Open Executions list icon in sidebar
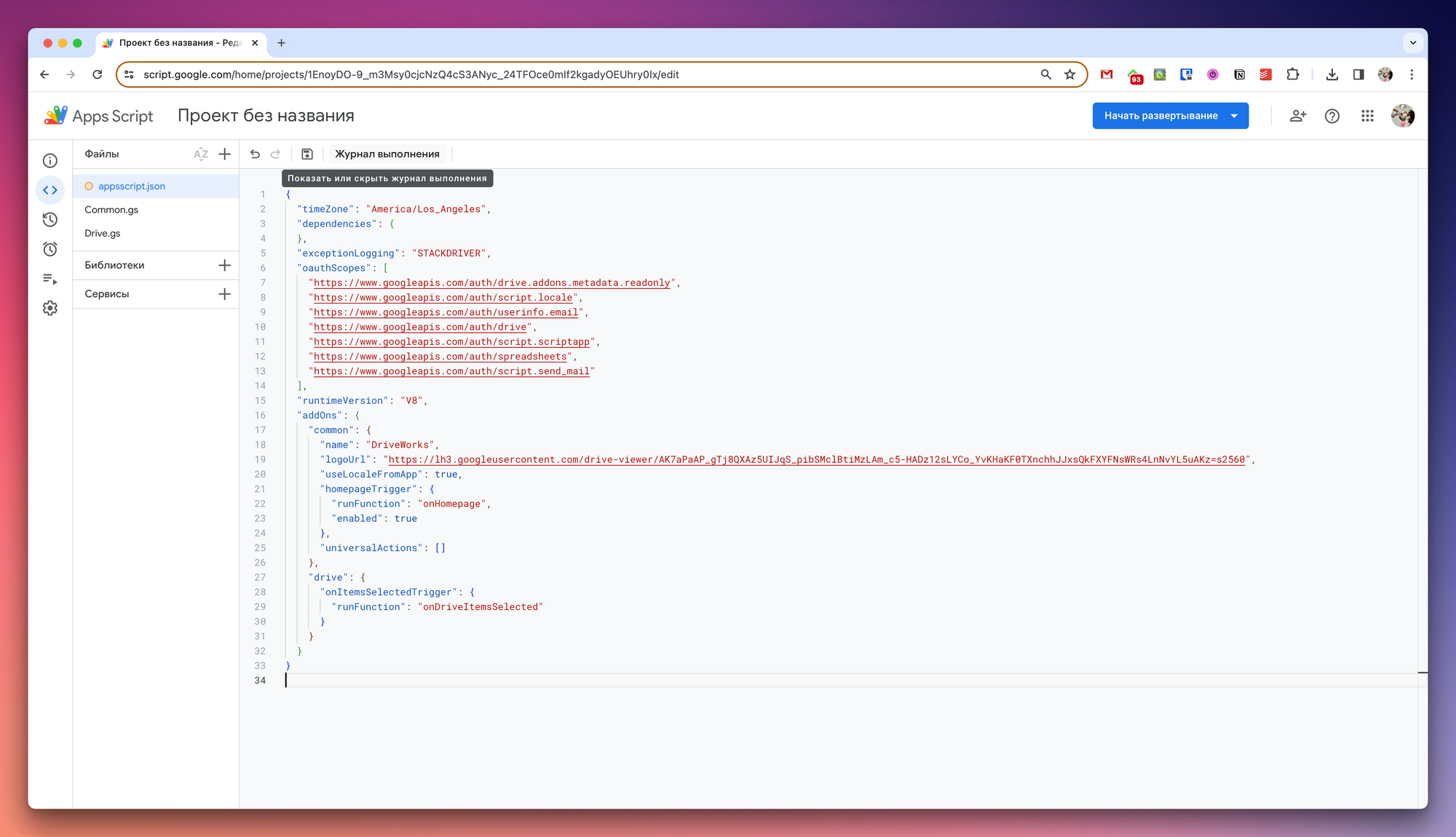This screenshot has width=1456, height=837. tap(50, 279)
